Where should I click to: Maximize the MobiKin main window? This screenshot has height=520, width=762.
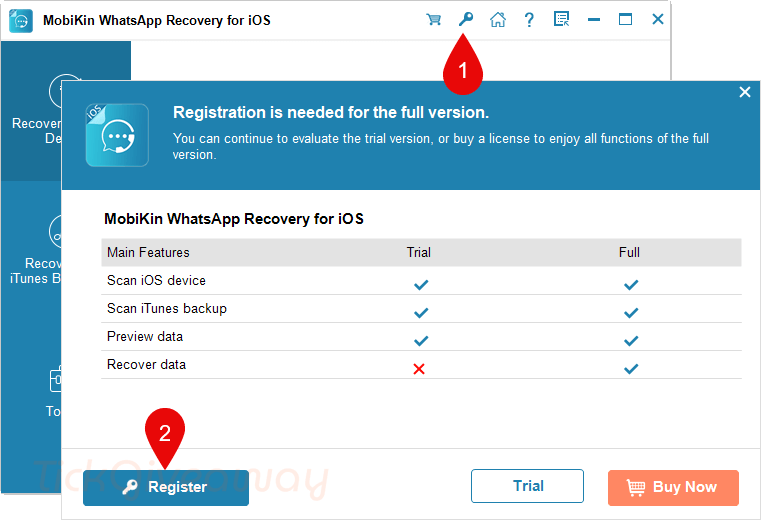click(x=625, y=19)
